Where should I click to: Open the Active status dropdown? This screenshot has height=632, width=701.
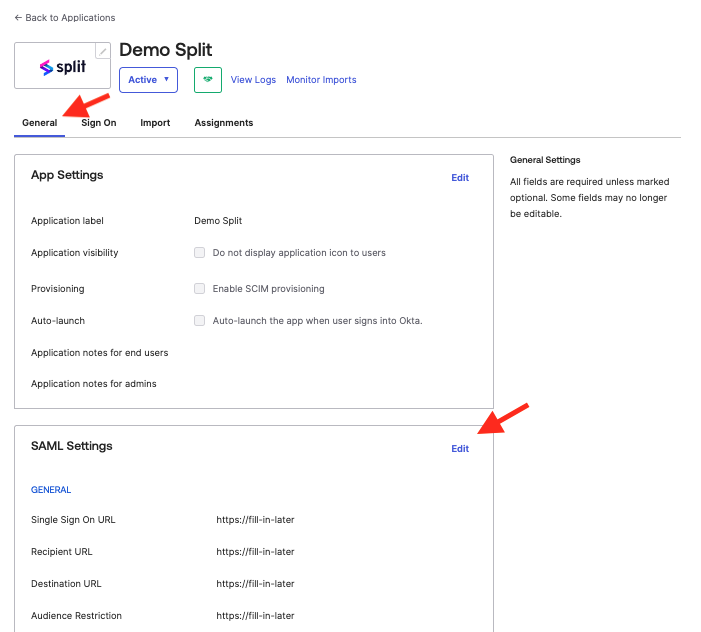coord(148,80)
